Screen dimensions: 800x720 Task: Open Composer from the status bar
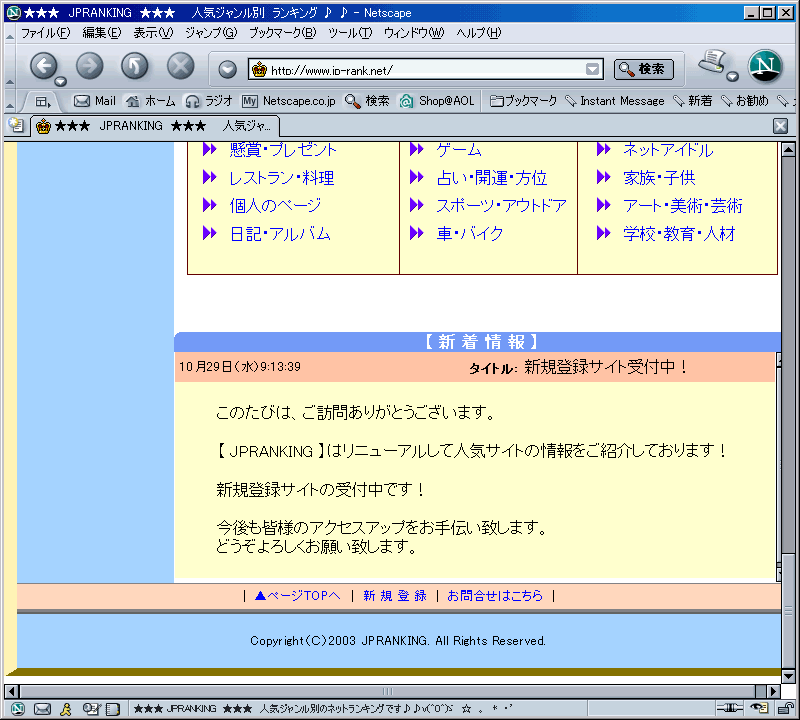coord(91,708)
